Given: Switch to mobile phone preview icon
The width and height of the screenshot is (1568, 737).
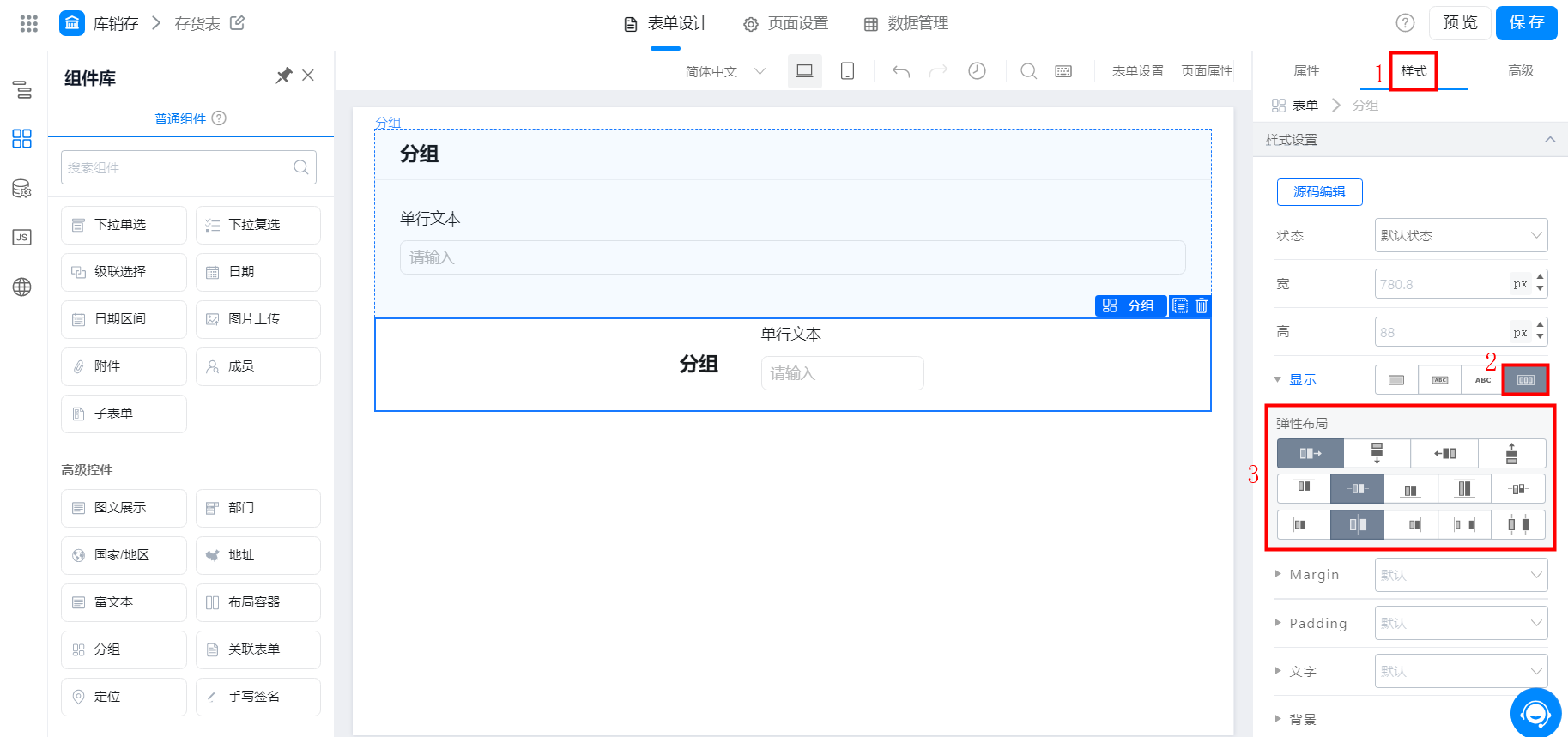Looking at the screenshot, I should tap(847, 71).
